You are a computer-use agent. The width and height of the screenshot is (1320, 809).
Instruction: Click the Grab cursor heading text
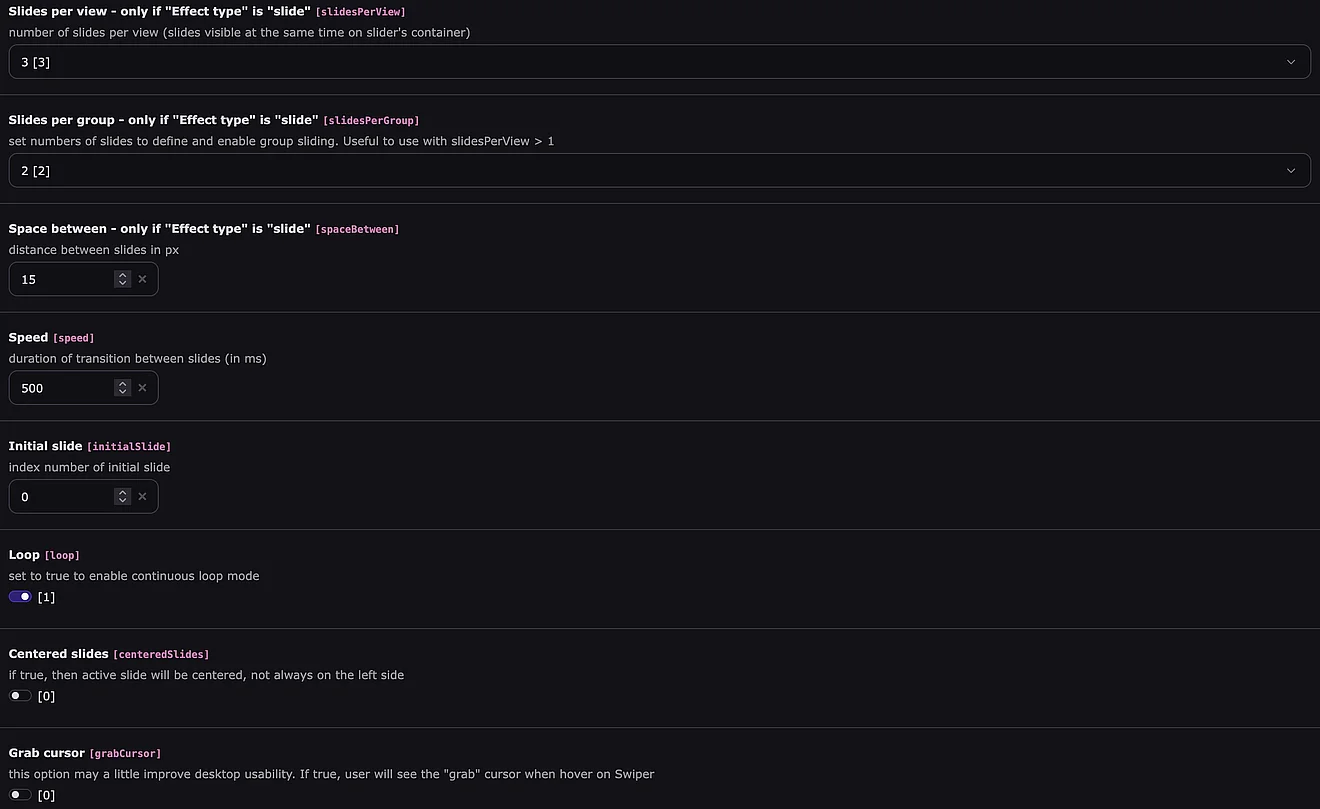tap(46, 753)
